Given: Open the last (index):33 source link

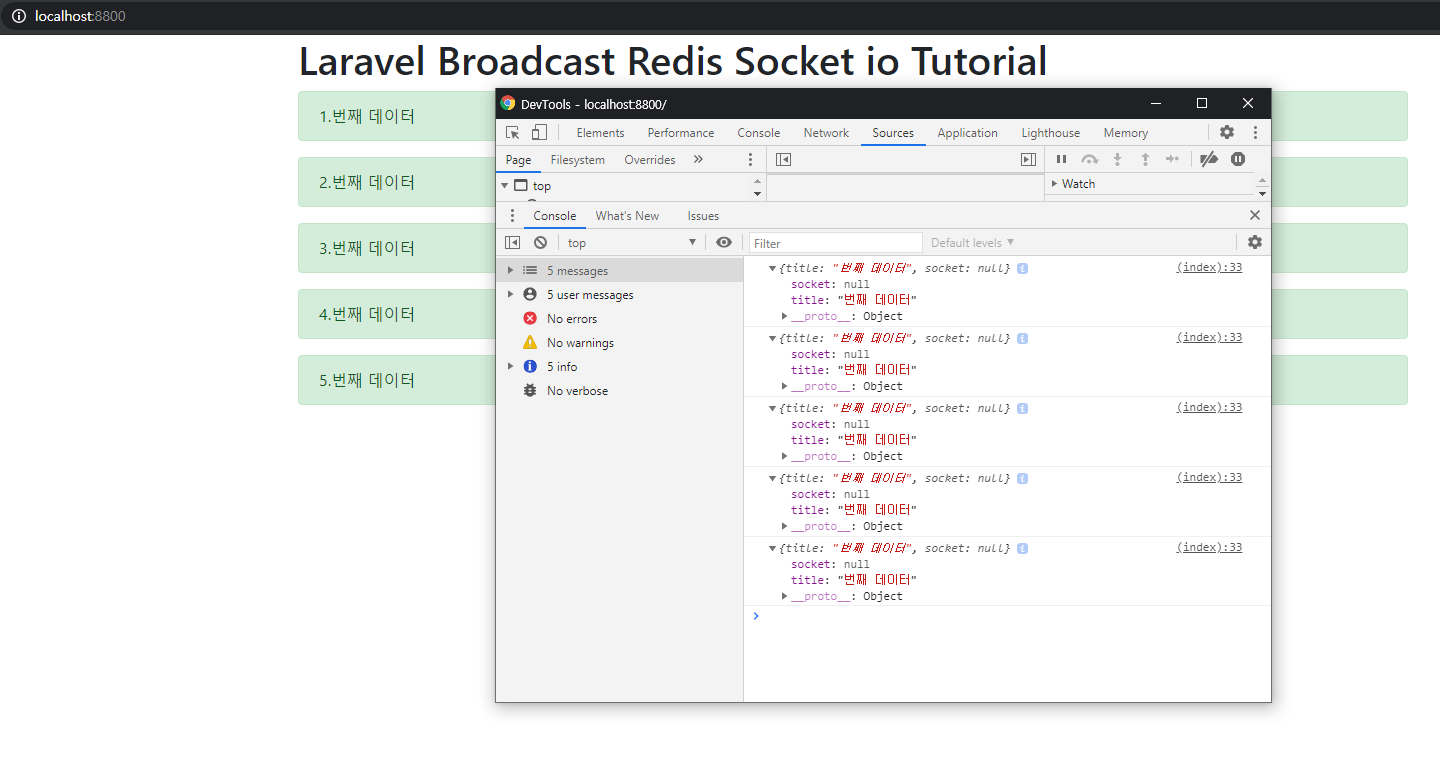Looking at the screenshot, I should 1209,547.
